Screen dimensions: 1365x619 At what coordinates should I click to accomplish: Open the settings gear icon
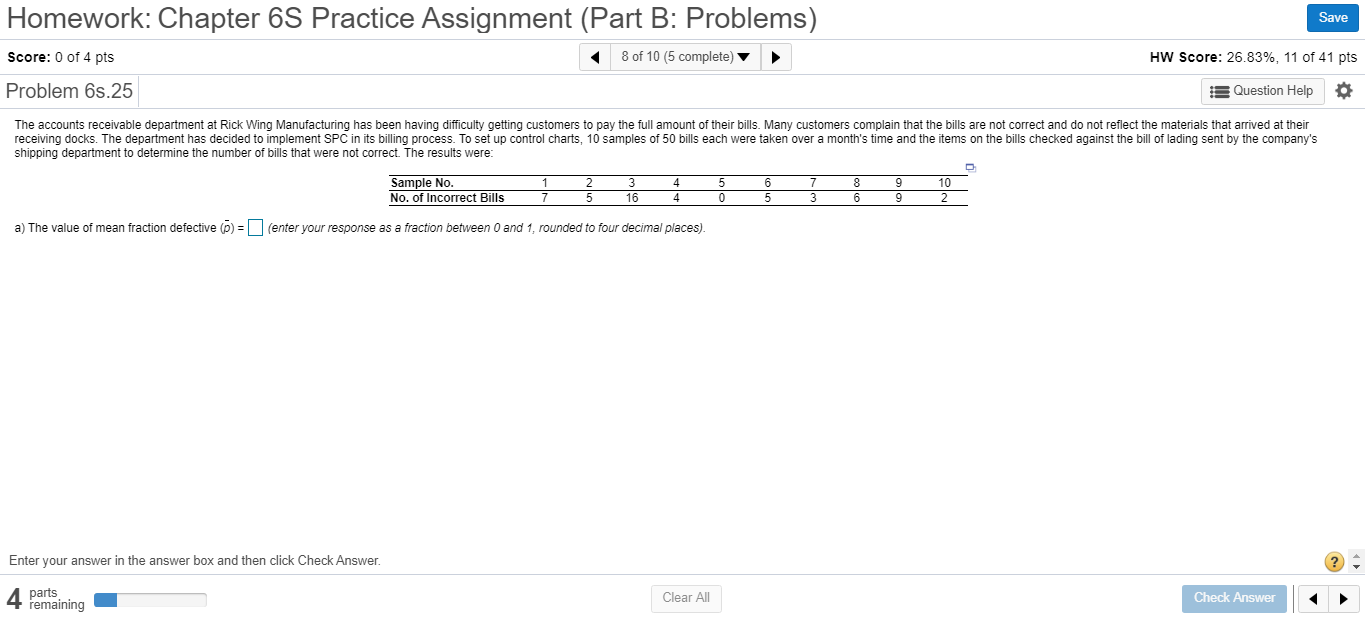1344,90
